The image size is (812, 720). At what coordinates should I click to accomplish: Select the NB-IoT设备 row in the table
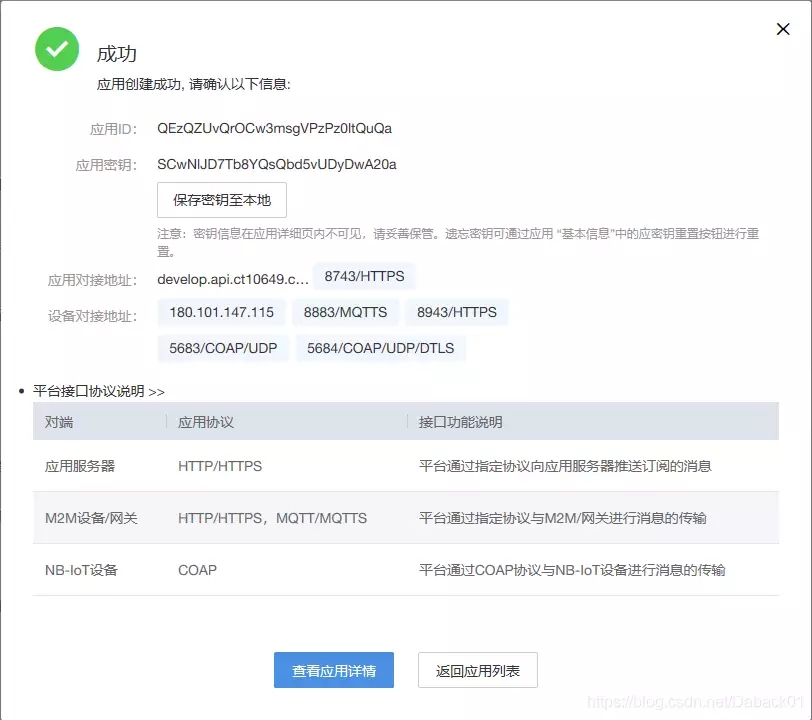80,570
